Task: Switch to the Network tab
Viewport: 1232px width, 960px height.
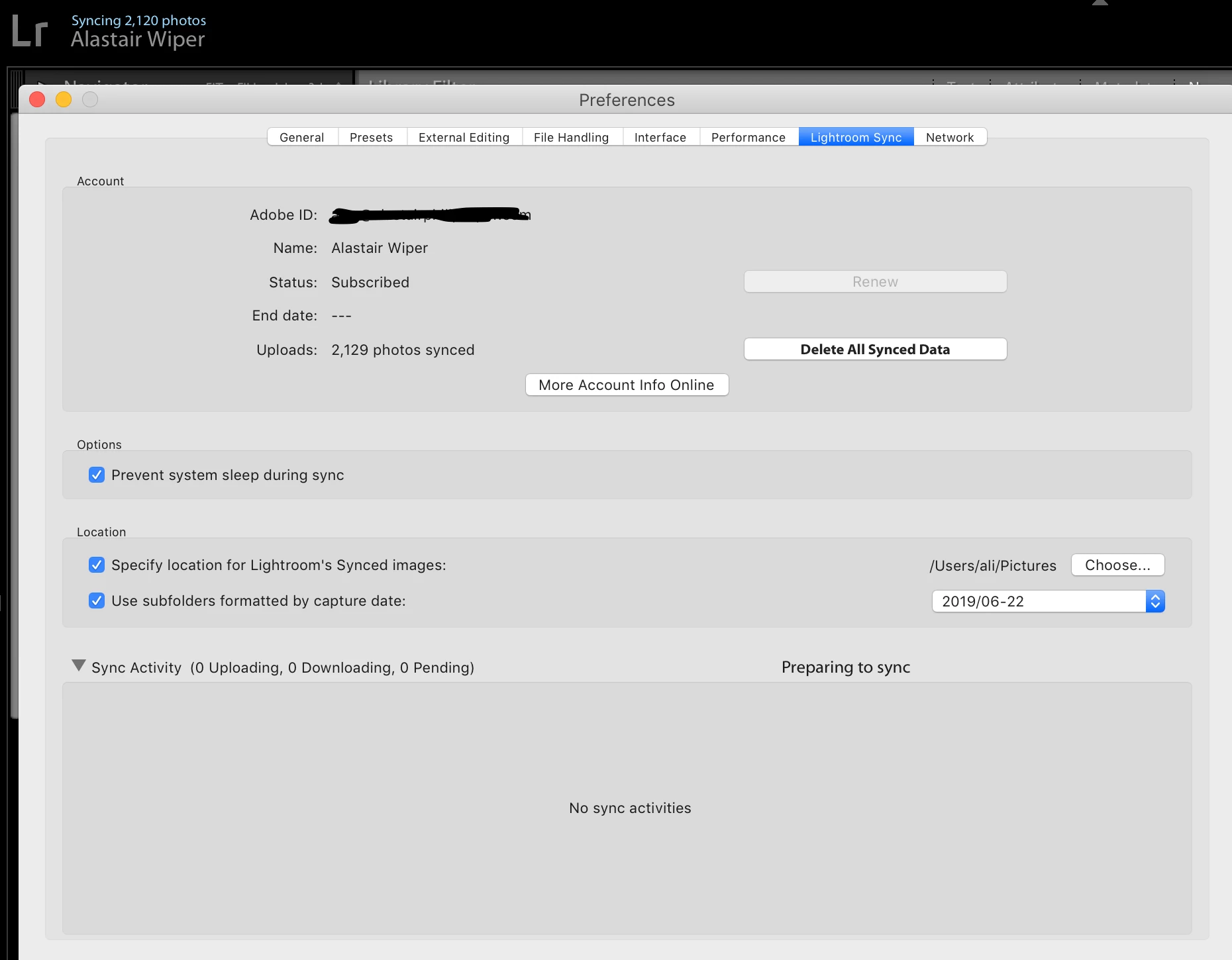Action: click(950, 137)
